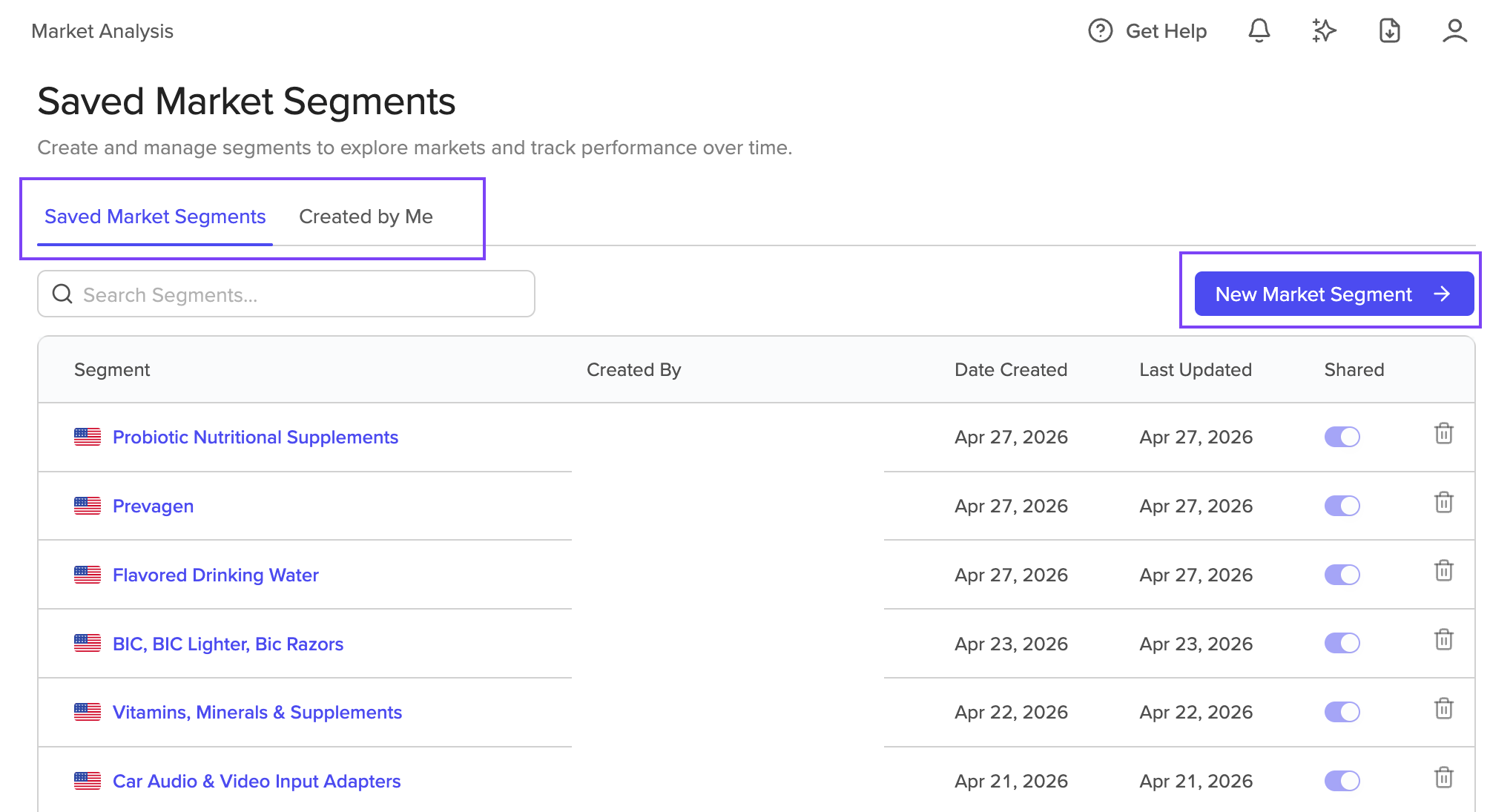1490x812 pixels.
Task: Click the sparkle AI assistant icon
Action: point(1324,31)
